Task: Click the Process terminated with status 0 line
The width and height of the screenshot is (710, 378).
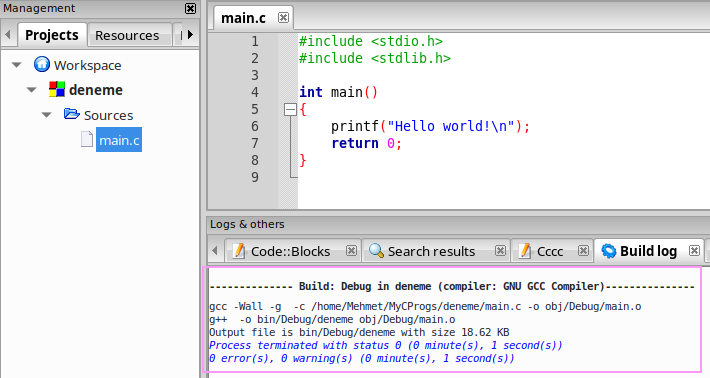Action: click(386, 345)
